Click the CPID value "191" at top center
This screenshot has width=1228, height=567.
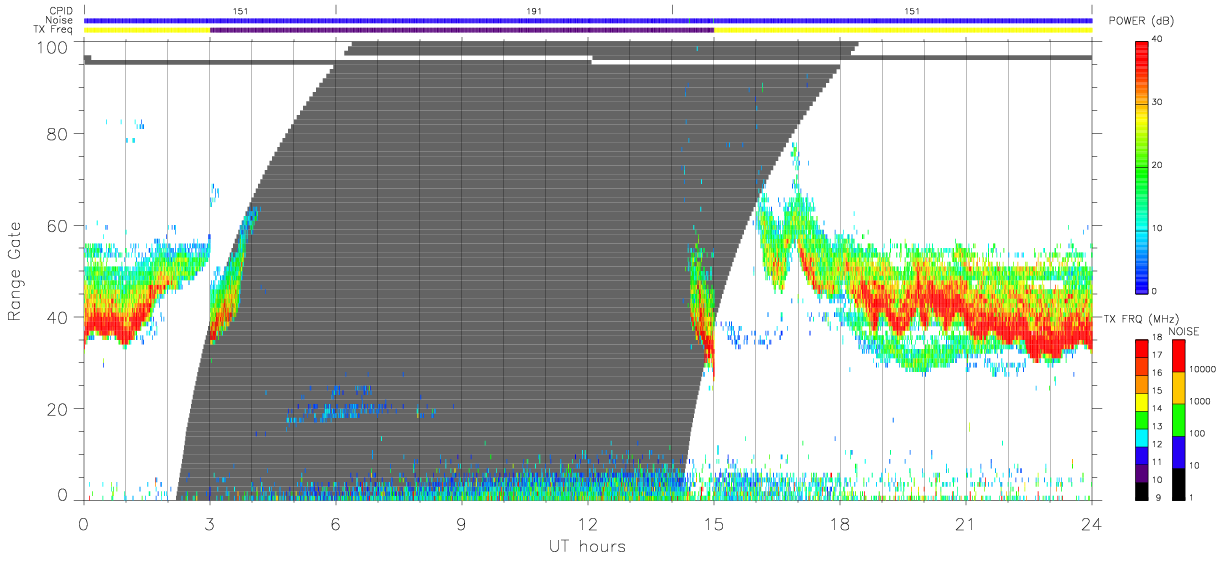tap(535, 10)
